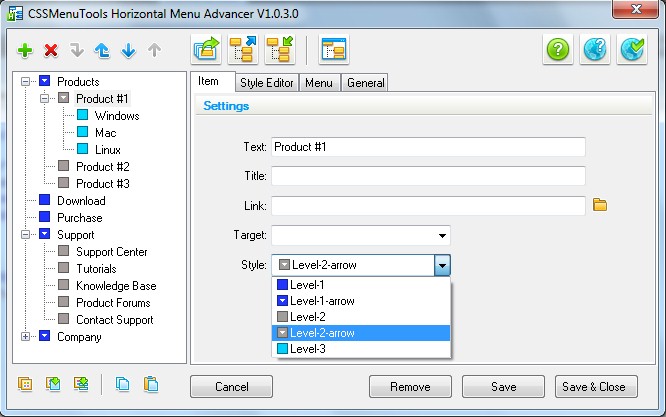This screenshot has width=666, height=417.
Task: Click the Save button
Action: pyautogui.click(x=503, y=386)
